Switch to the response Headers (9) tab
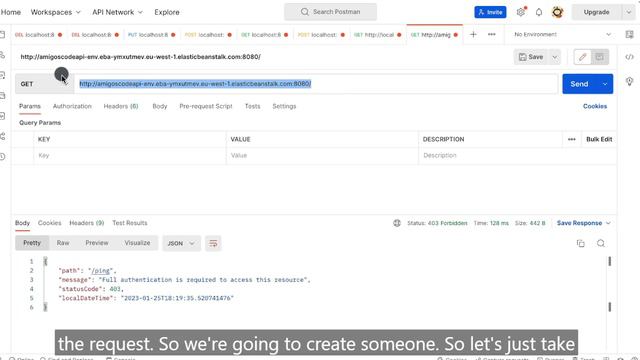 click(x=87, y=223)
